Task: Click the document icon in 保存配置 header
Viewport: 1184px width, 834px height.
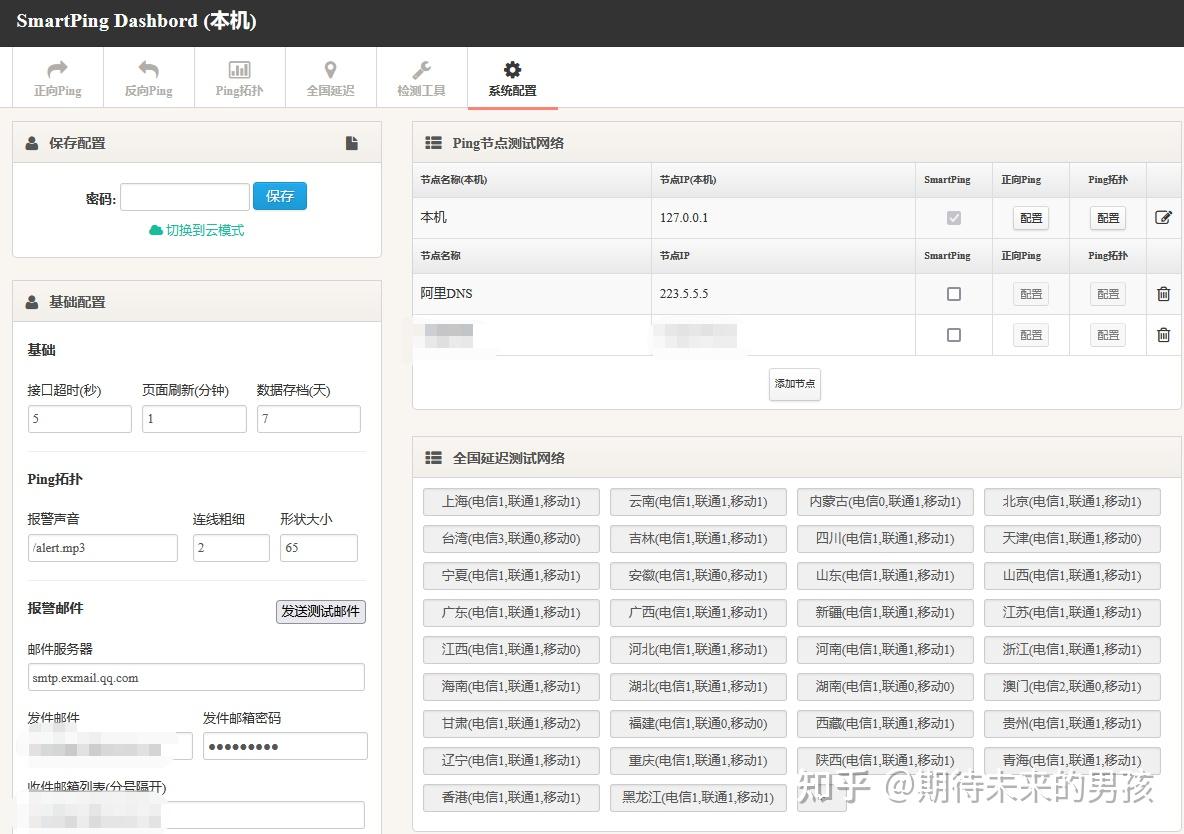Action: click(x=352, y=142)
